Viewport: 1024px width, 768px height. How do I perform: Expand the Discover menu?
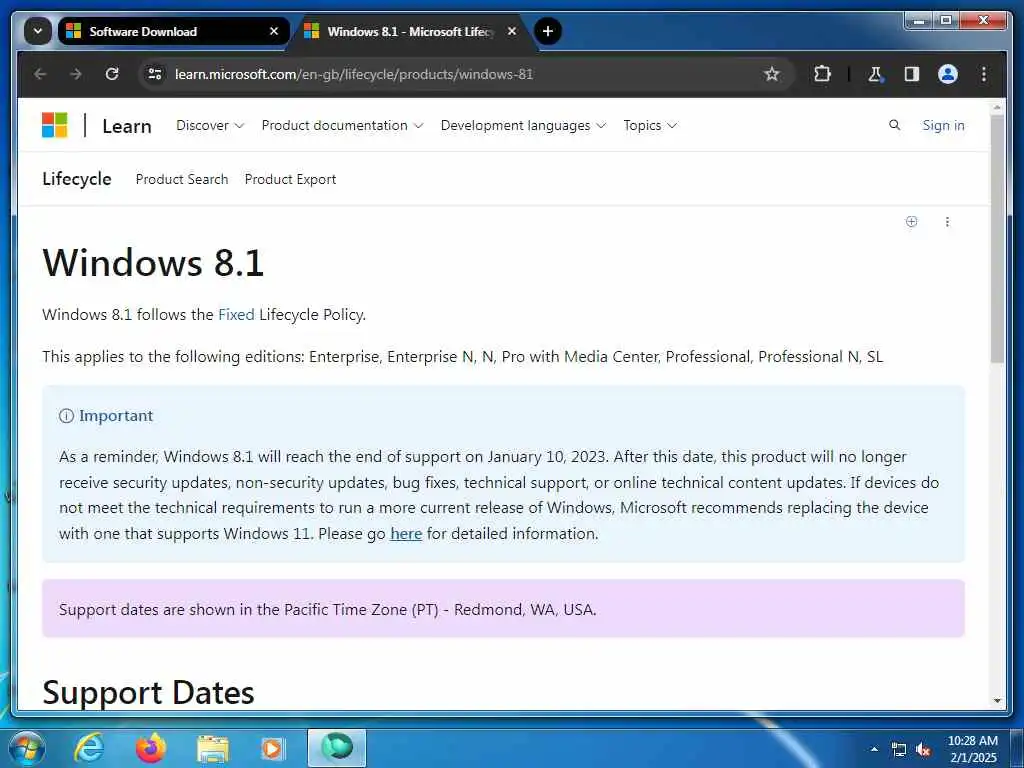click(x=210, y=125)
